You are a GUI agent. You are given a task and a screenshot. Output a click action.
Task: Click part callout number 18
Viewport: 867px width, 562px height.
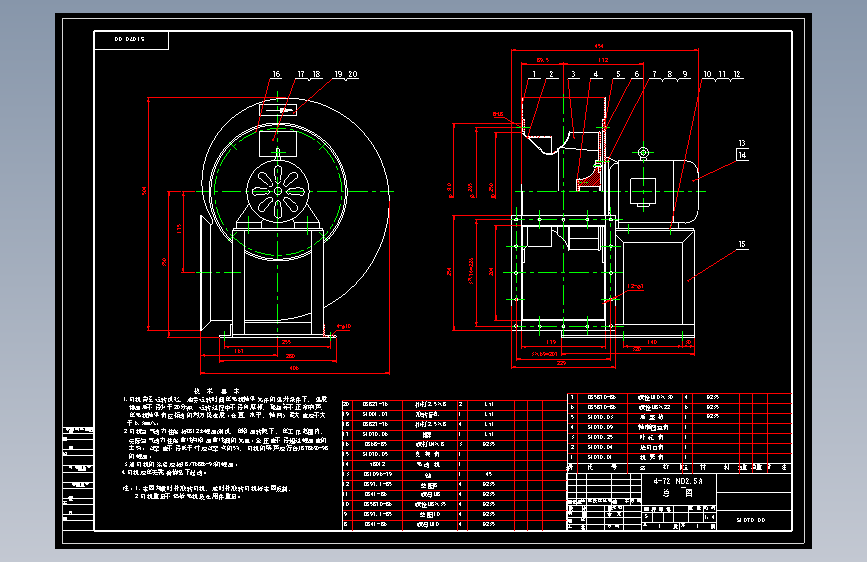pyautogui.click(x=316, y=74)
